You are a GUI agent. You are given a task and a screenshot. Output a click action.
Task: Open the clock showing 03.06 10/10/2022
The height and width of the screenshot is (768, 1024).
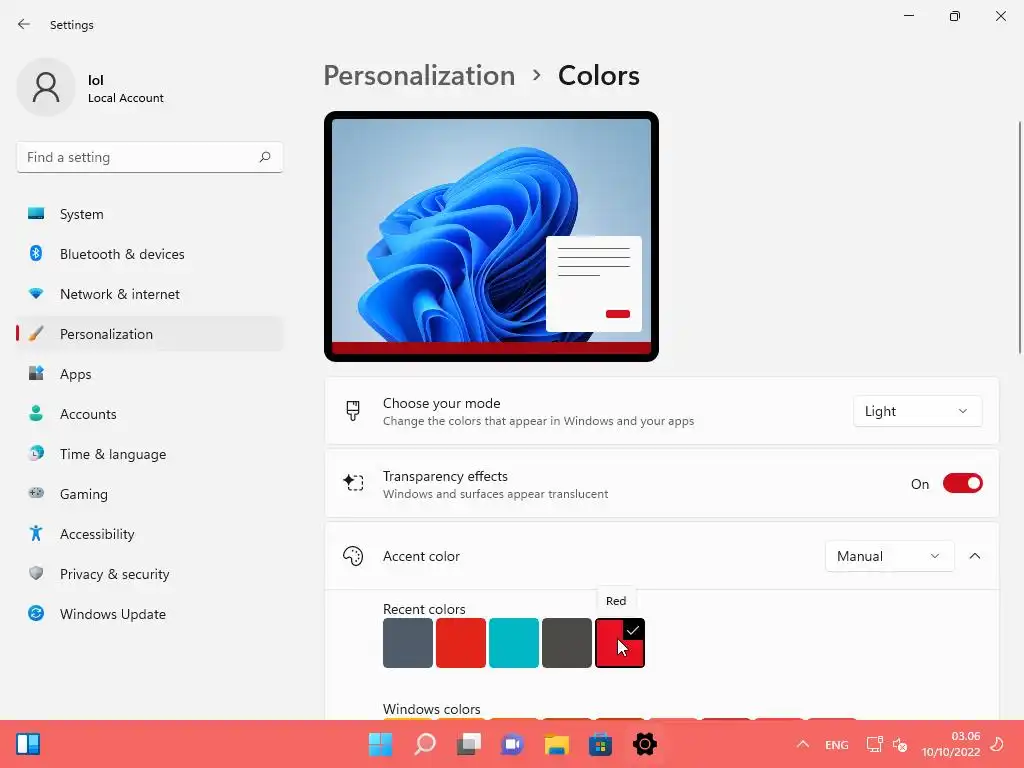click(951, 744)
